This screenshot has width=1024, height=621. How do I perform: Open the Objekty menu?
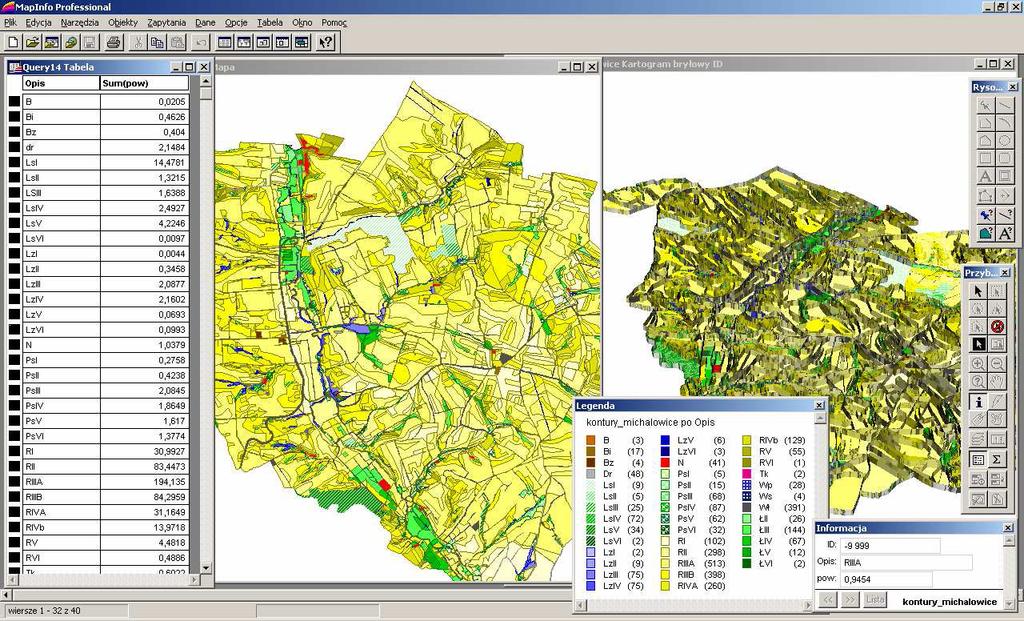tap(123, 22)
